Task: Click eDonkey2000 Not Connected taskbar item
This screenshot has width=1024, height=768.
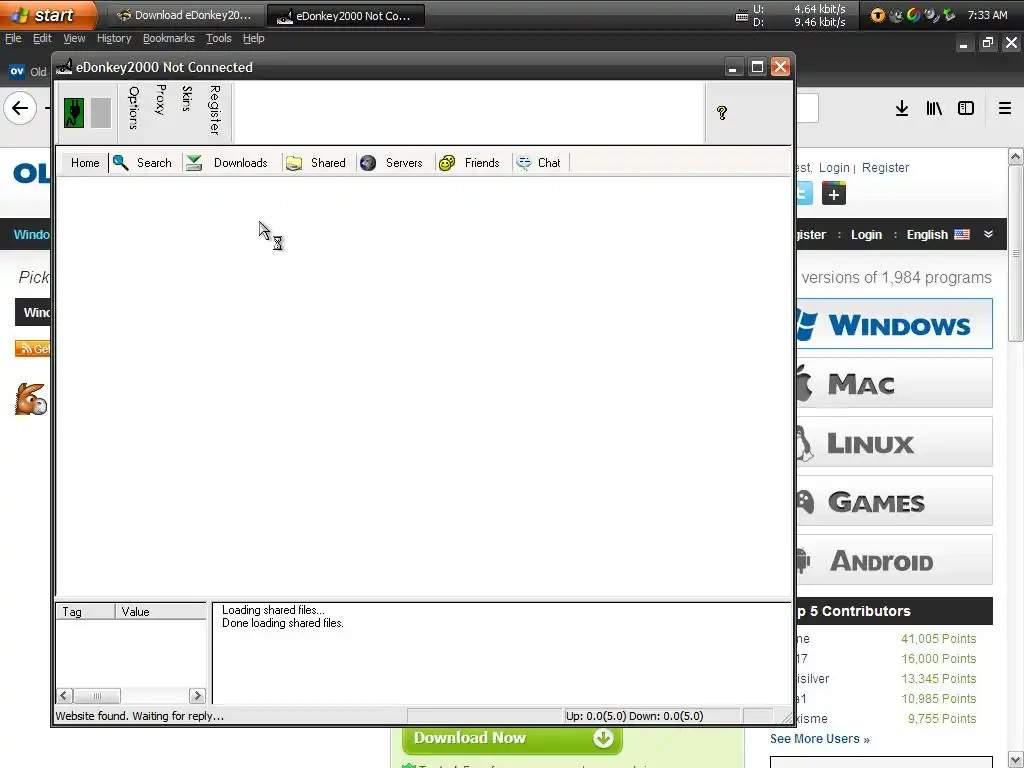Action: tap(345, 16)
